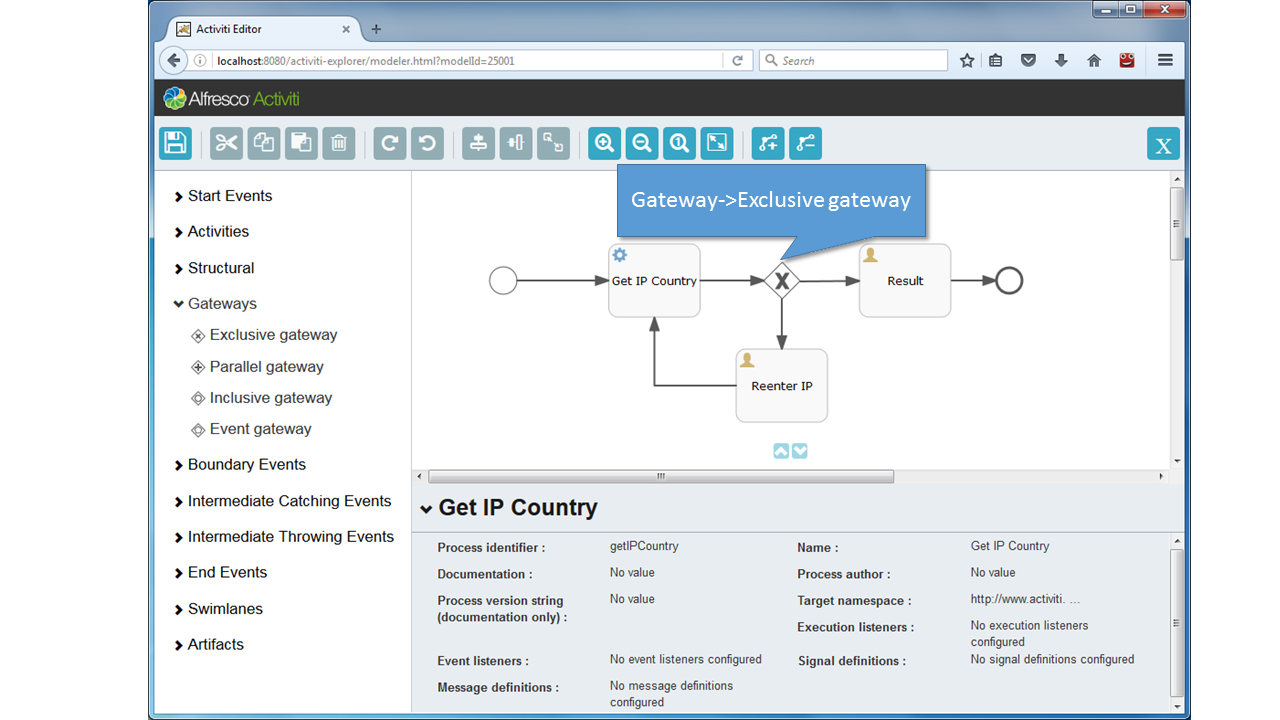Fit the diagram to the screen
Viewport: 1280px width, 720px height.
pyautogui.click(x=717, y=143)
